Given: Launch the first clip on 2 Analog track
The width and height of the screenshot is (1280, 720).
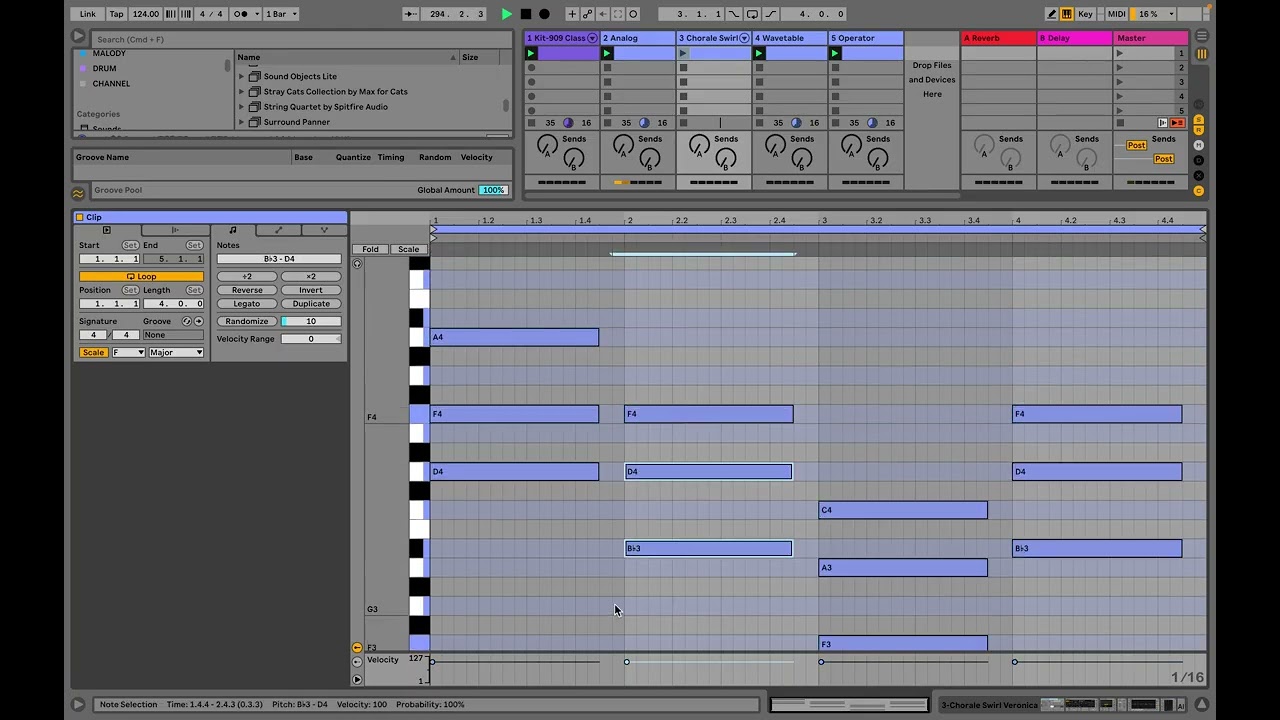Looking at the screenshot, I should (607, 53).
